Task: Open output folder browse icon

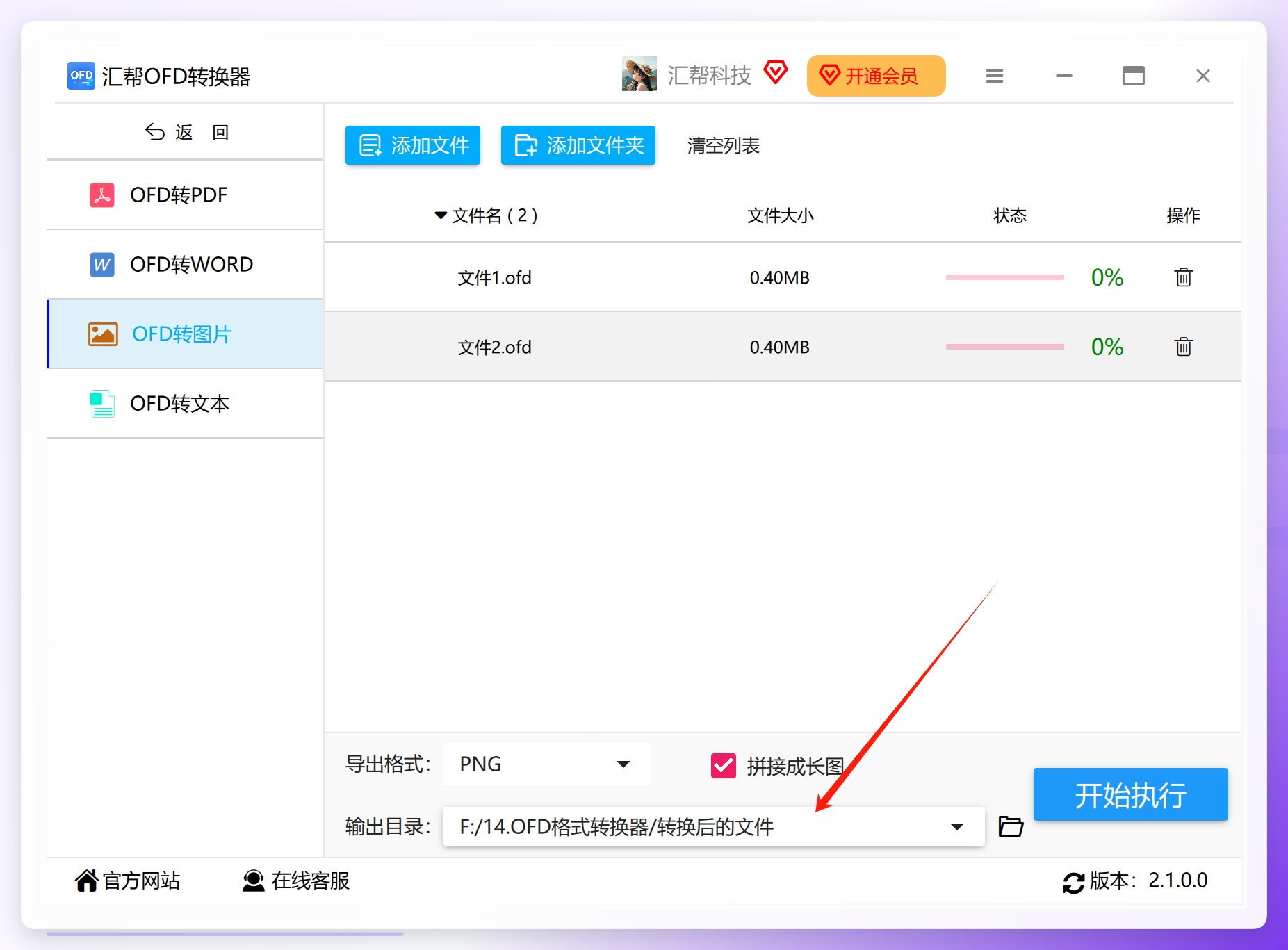Action: (1011, 826)
